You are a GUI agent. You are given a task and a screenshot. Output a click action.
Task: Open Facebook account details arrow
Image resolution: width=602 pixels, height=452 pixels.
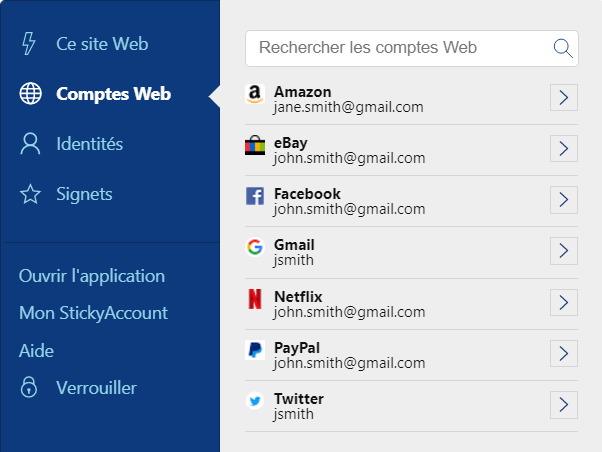564,200
